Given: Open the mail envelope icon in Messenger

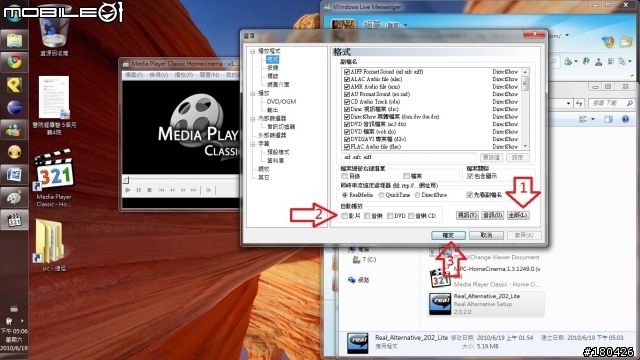Looking at the screenshot, I should (626, 41).
